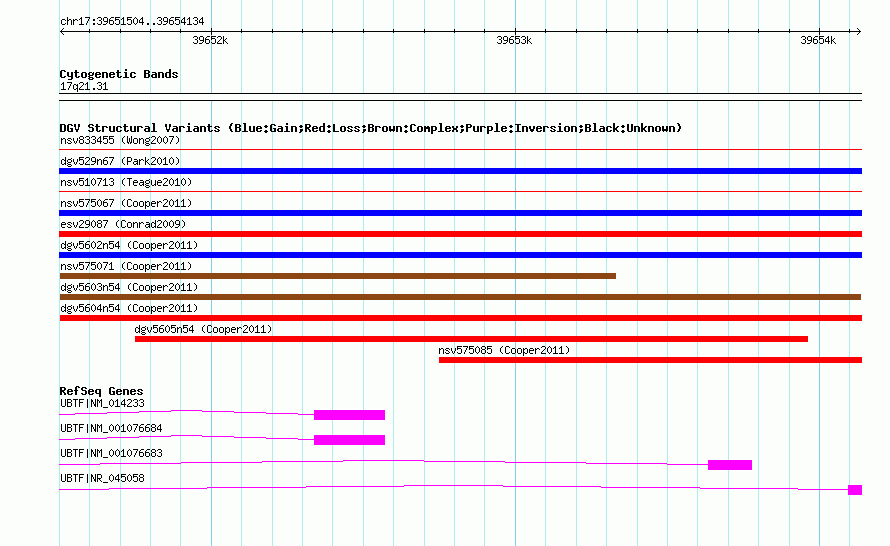Click the UBTF|NM_014233 gene label
The image size is (890, 546).
(x=102, y=404)
